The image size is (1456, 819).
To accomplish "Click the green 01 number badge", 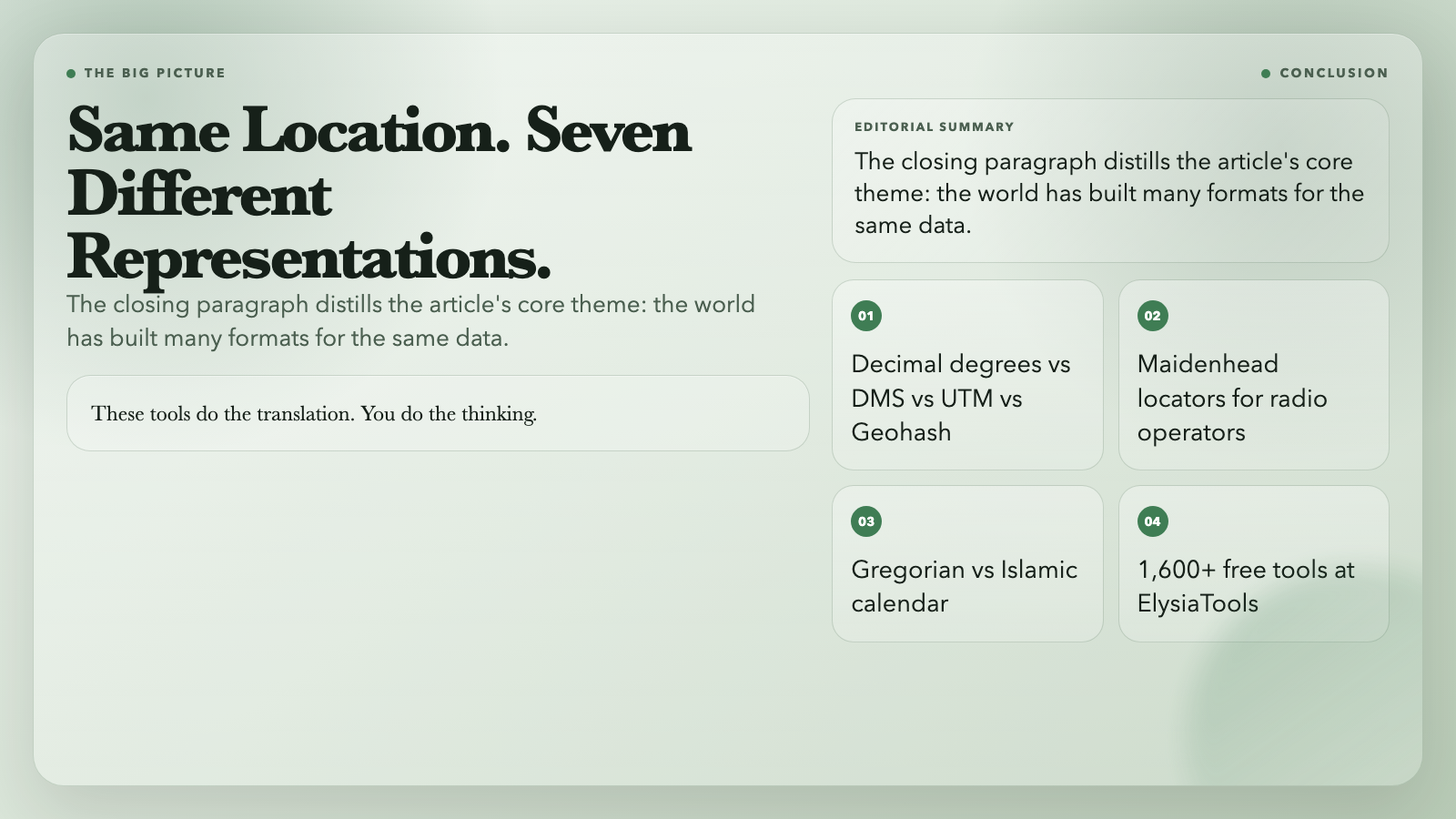I will click(x=866, y=316).
